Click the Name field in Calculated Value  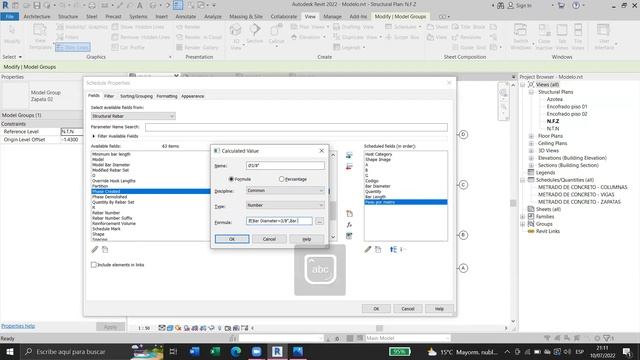pyautogui.click(x=285, y=165)
